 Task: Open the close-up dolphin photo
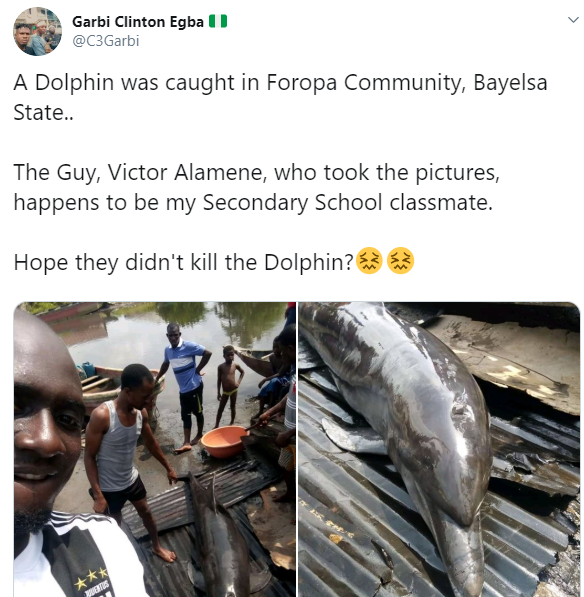pyautogui.click(x=439, y=449)
